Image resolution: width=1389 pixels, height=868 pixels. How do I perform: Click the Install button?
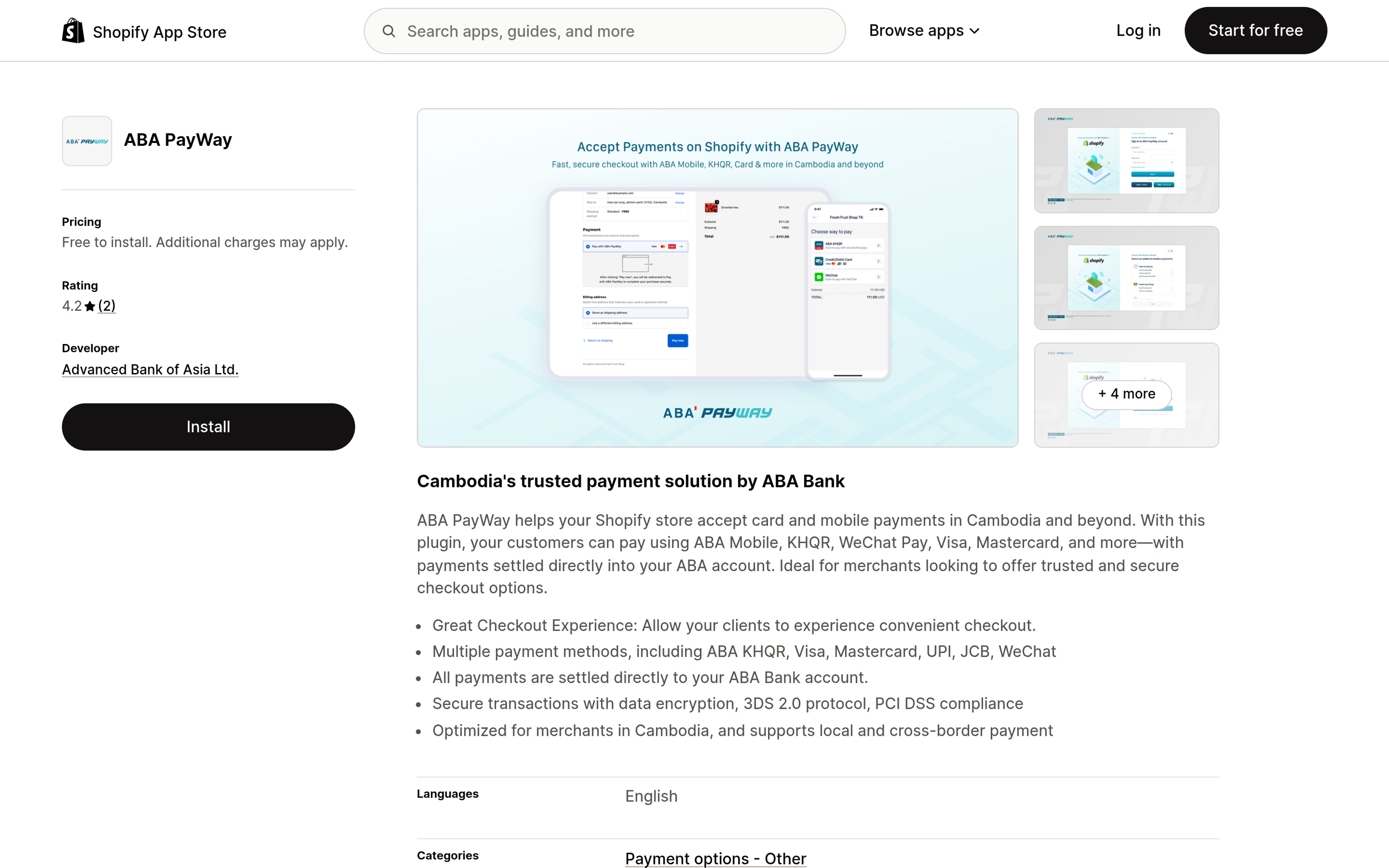tap(208, 426)
